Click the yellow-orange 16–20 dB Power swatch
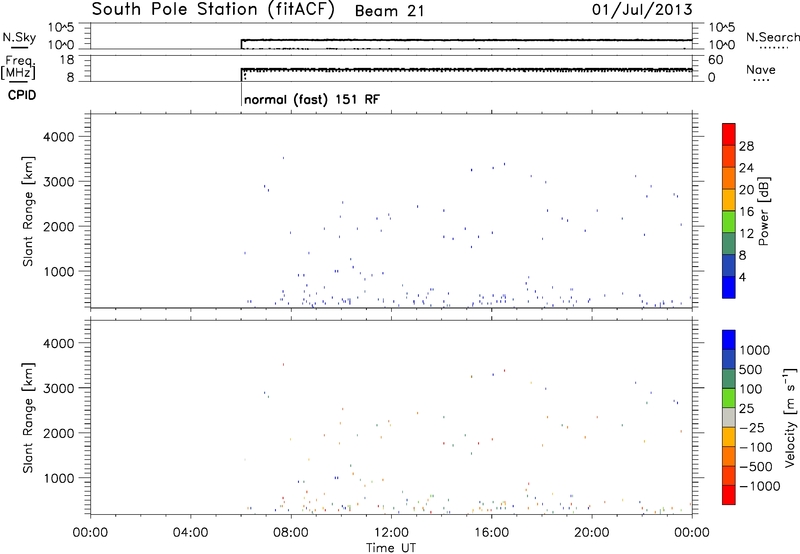The width and height of the screenshot is (800, 554). point(729,200)
